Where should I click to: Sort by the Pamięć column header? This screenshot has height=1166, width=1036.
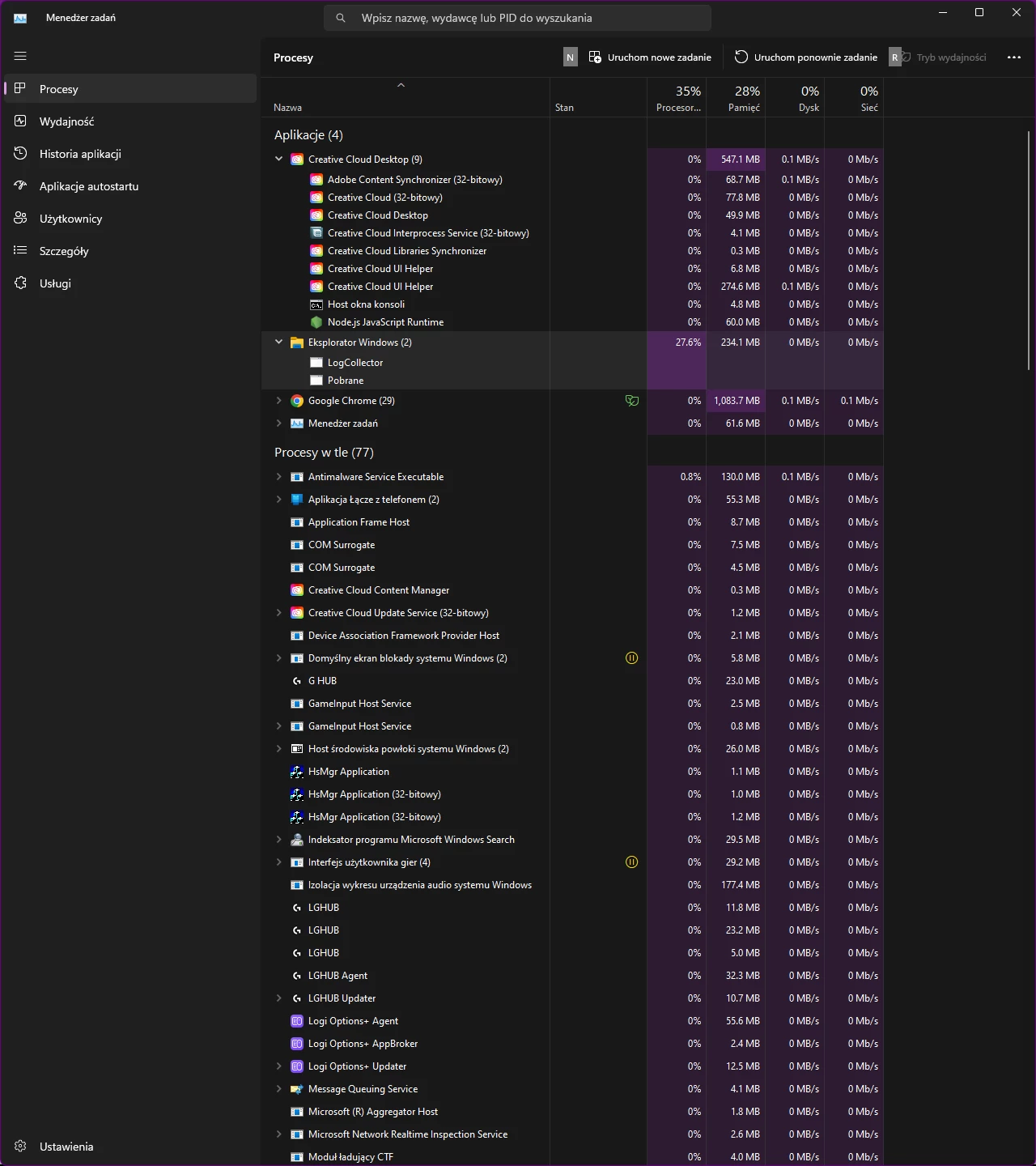(736, 98)
